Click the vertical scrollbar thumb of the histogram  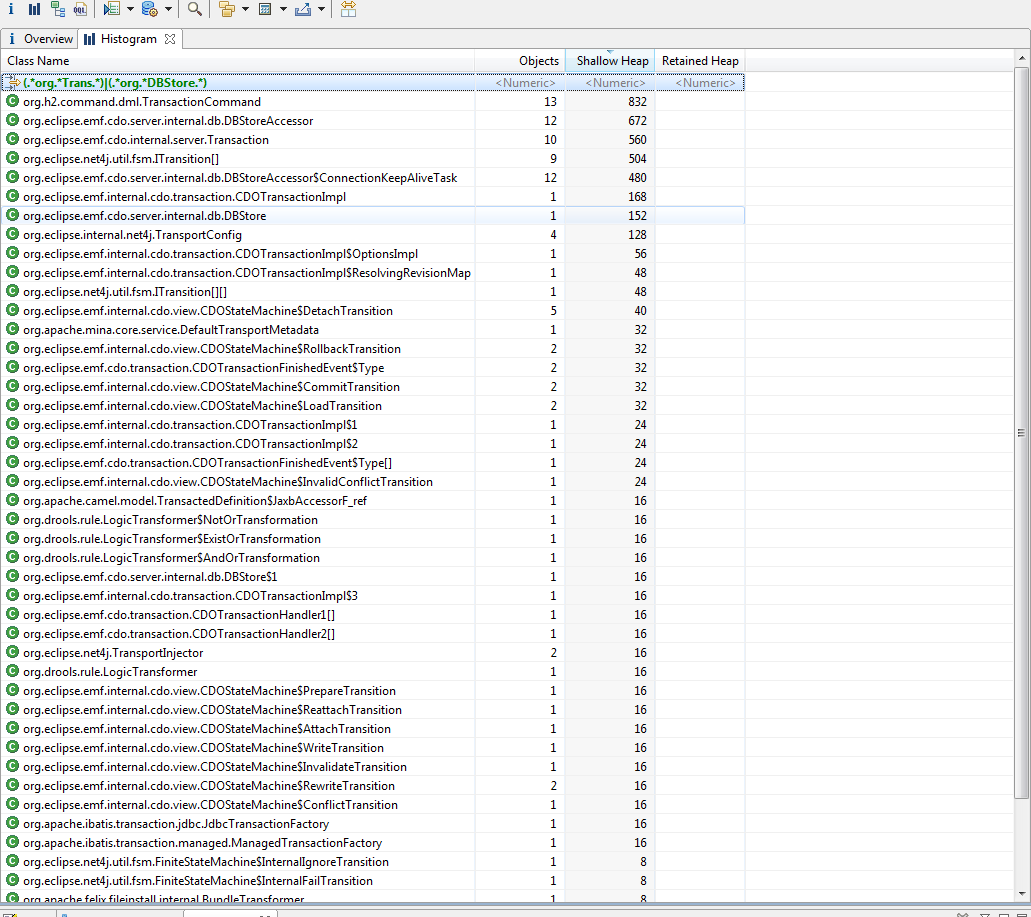[1022, 433]
